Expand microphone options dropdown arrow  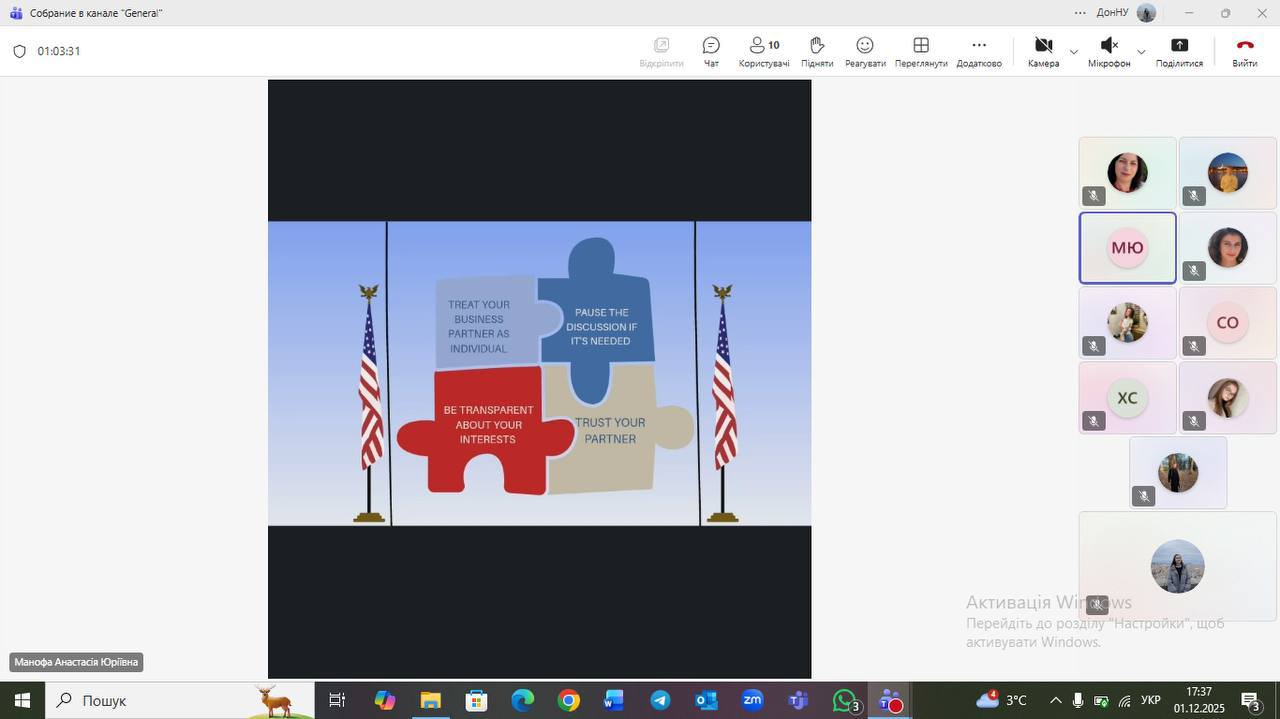(1141, 51)
